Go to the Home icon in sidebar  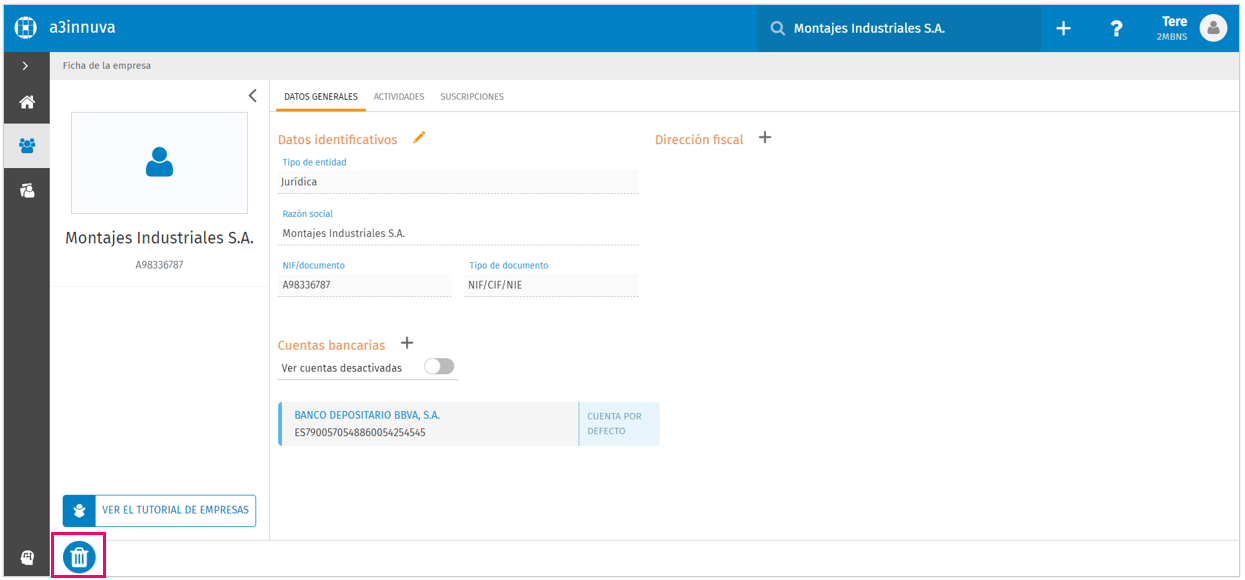[x=27, y=102]
